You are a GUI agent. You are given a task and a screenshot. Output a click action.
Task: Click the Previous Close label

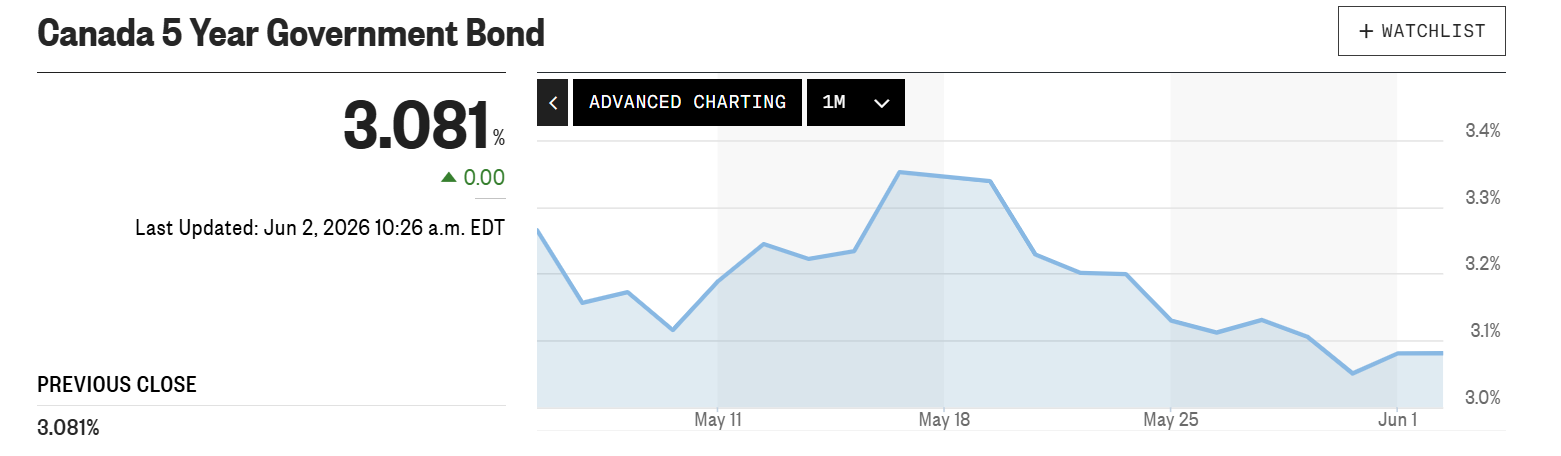[x=117, y=385]
